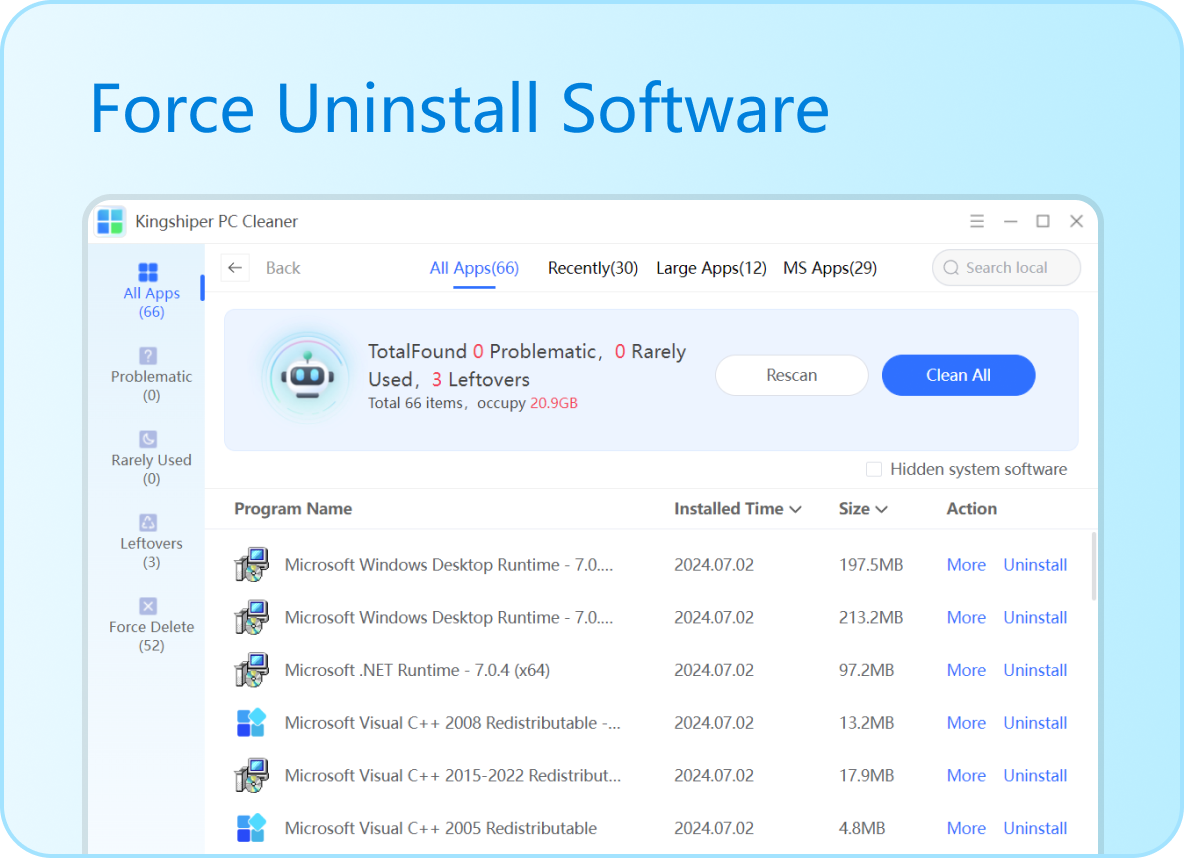Screen dimensions: 1184x858
Task: Sort by Size column arrow
Action: pos(881,510)
